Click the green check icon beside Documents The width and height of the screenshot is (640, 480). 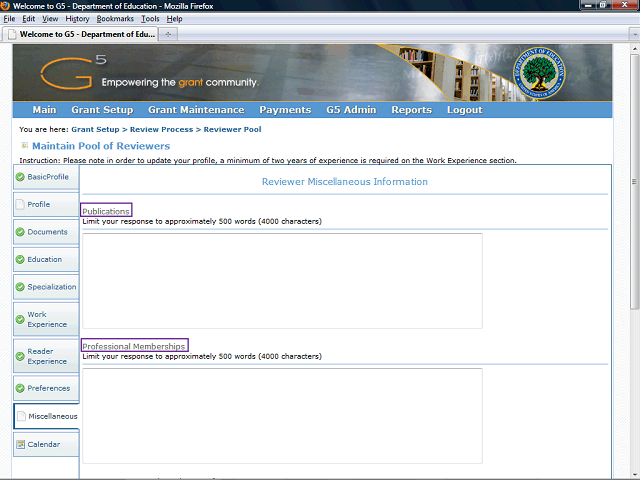click(20, 232)
